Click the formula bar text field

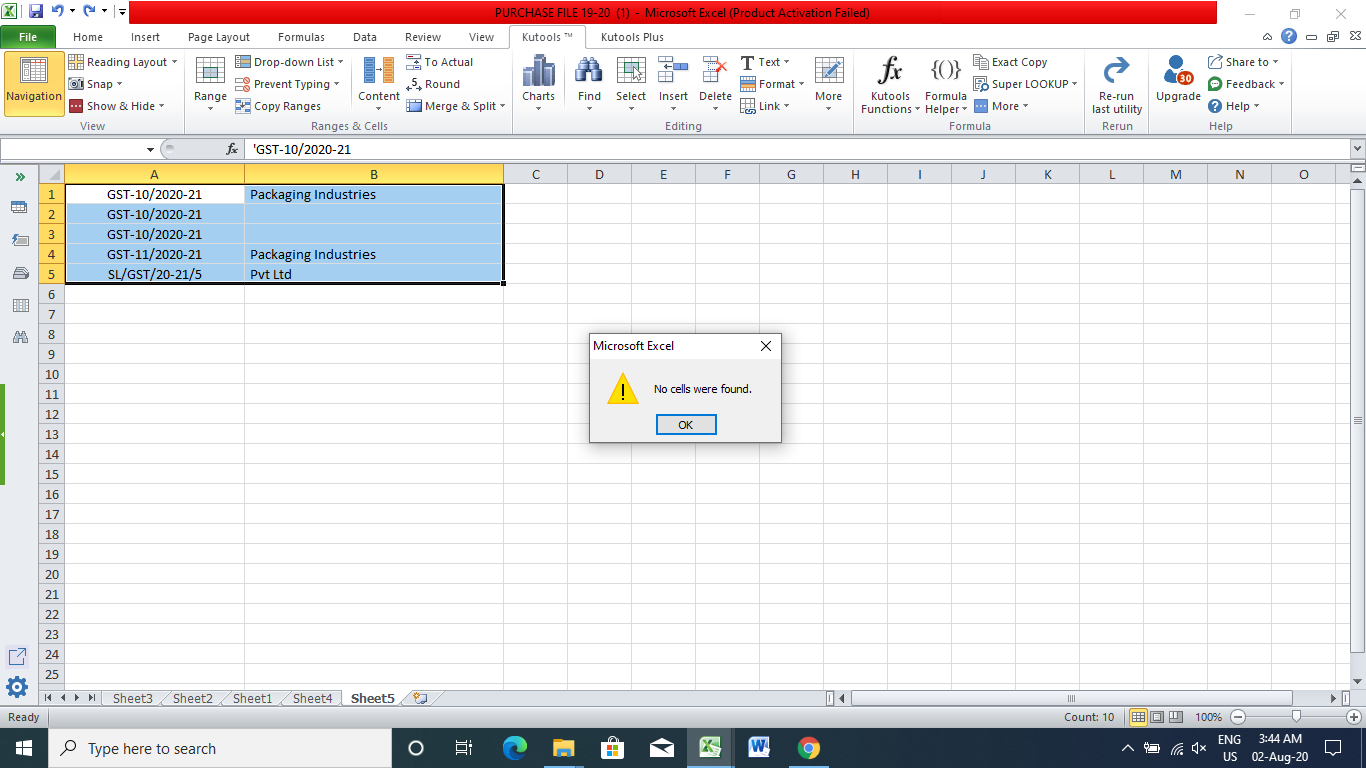(x=797, y=149)
